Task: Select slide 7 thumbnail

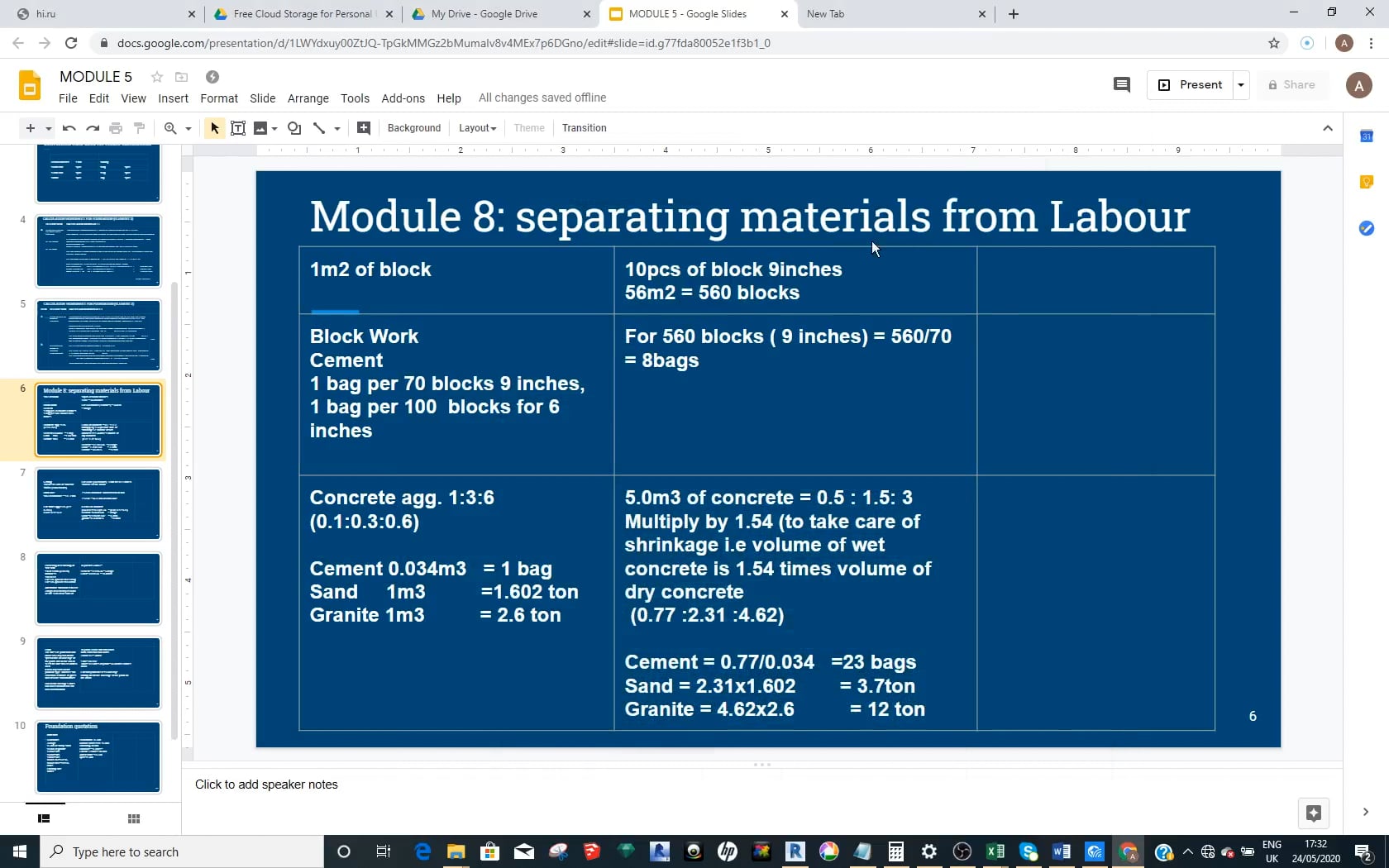Action: tap(98, 504)
